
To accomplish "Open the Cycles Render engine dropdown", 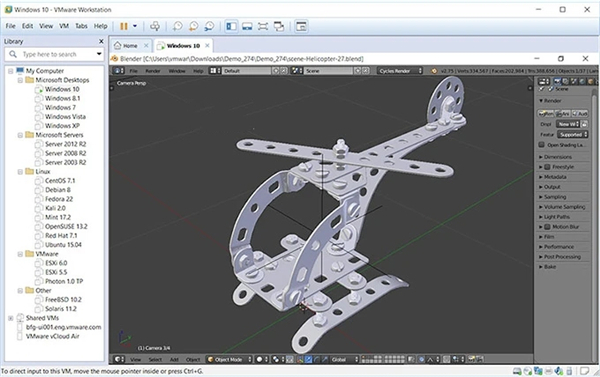I will (400, 71).
